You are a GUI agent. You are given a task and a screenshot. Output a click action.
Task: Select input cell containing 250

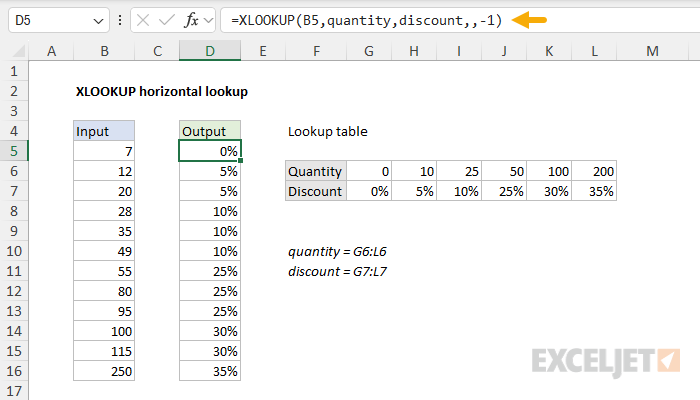[104, 371]
